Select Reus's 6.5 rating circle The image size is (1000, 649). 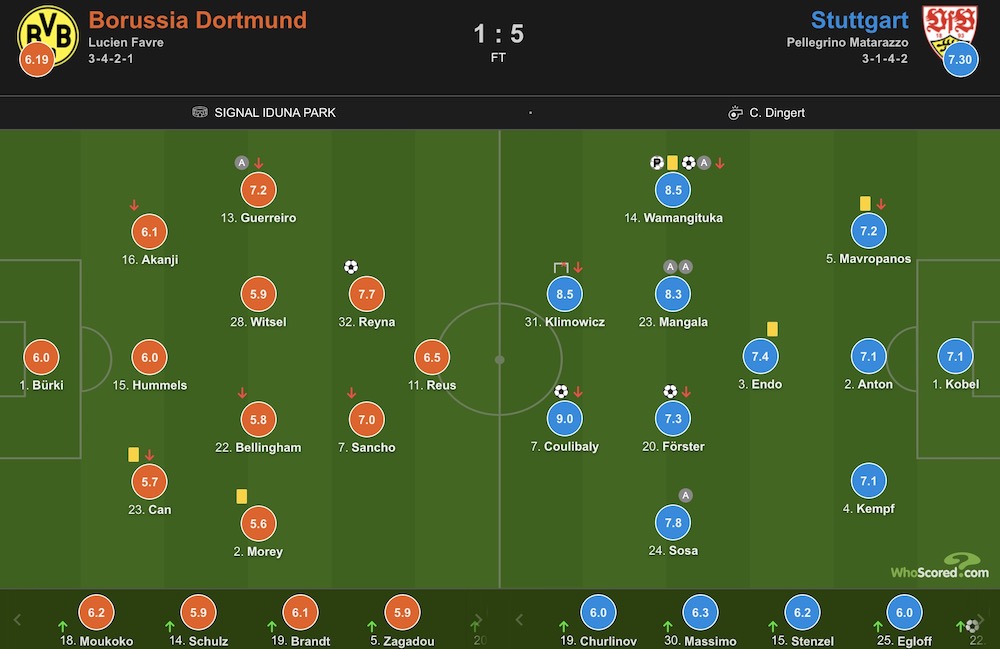[x=432, y=358]
